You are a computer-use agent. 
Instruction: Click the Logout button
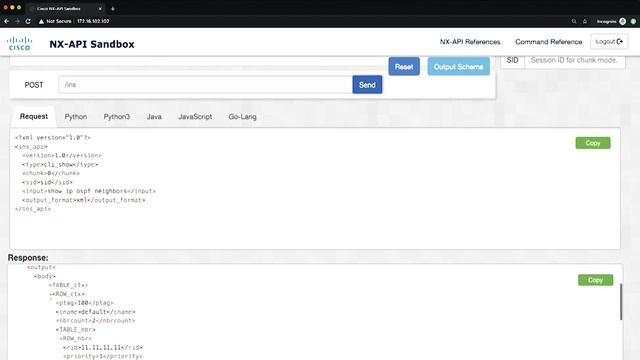click(x=609, y=42)
